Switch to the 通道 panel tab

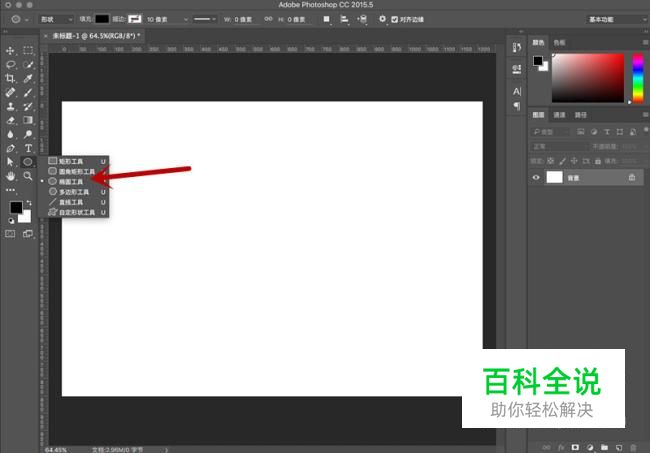pos(560,115)
